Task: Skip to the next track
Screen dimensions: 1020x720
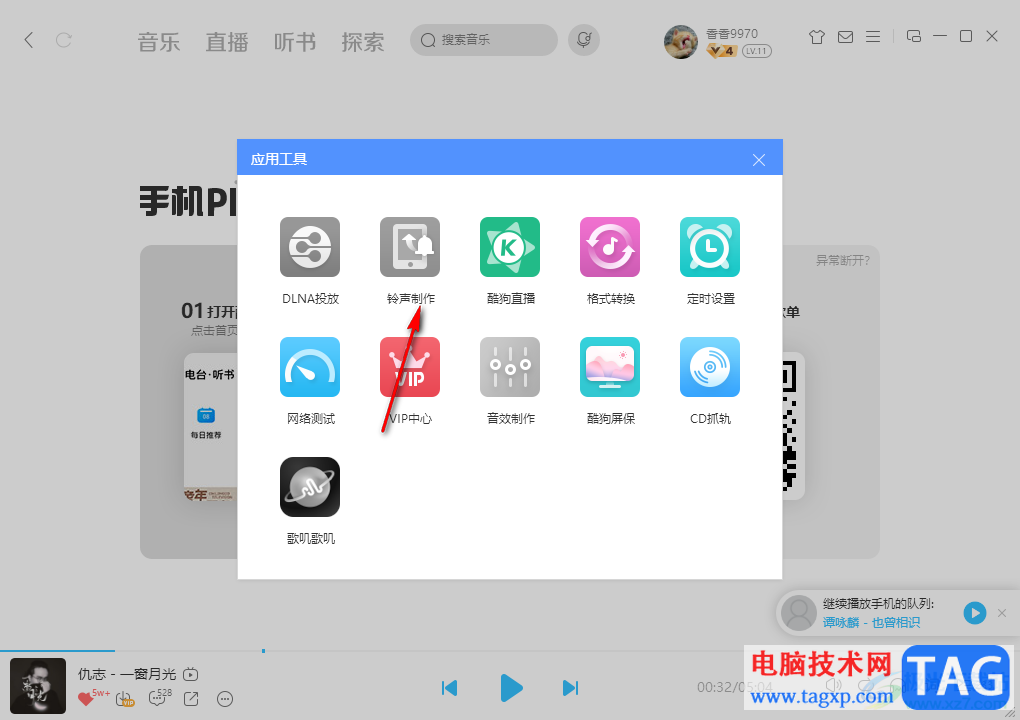Action: coord(570,687)
